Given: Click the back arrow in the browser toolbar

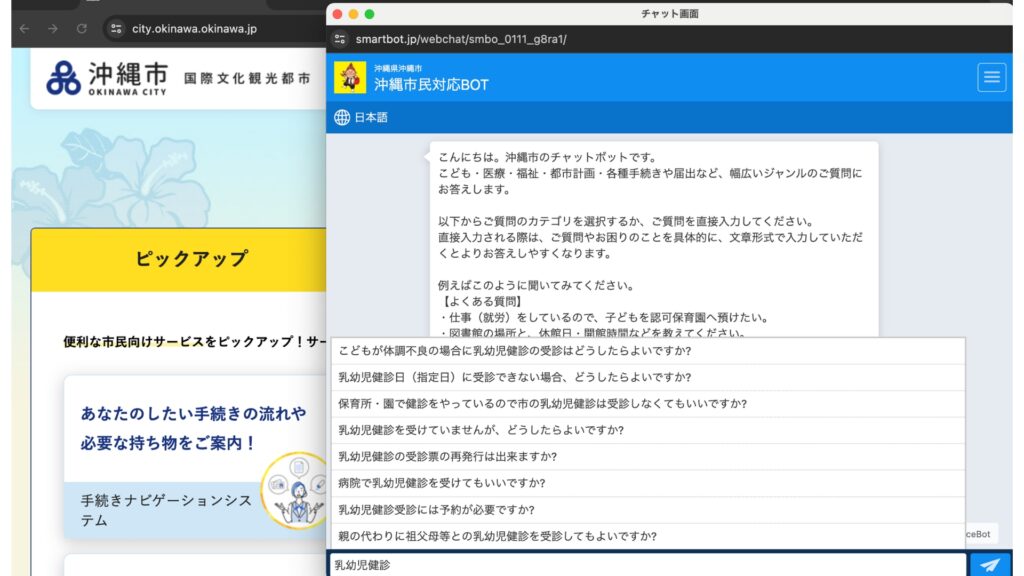Looking at the screenshot, I should click(22, 29).
